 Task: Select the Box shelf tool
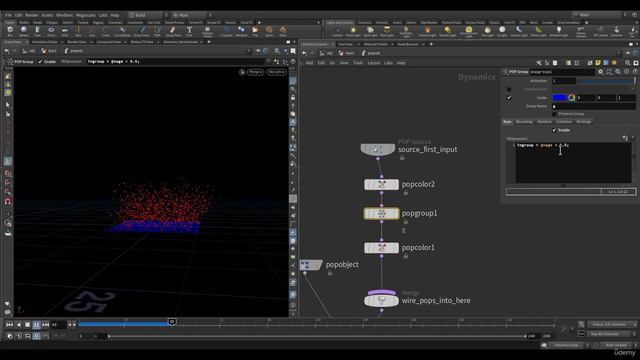pos(10,31)
